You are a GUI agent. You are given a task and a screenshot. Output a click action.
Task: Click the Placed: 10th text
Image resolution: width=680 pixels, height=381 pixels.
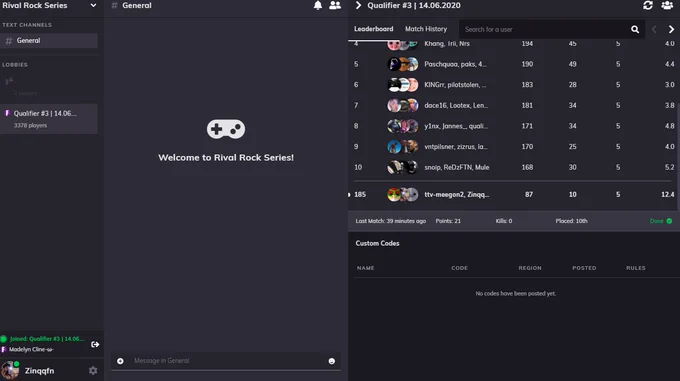pos(572,221)
